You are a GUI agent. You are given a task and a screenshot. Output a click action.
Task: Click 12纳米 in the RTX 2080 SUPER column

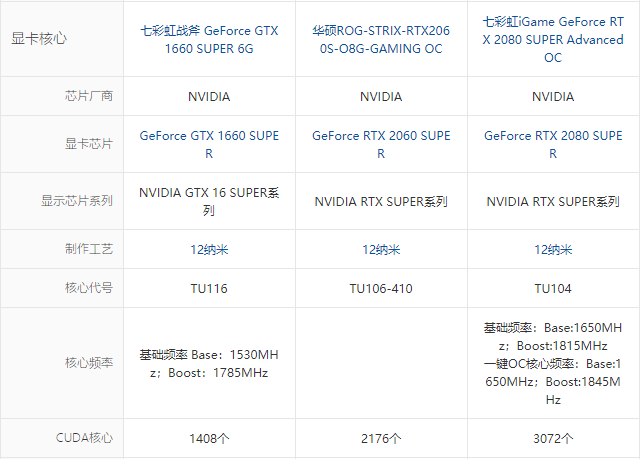pos(553,250)
